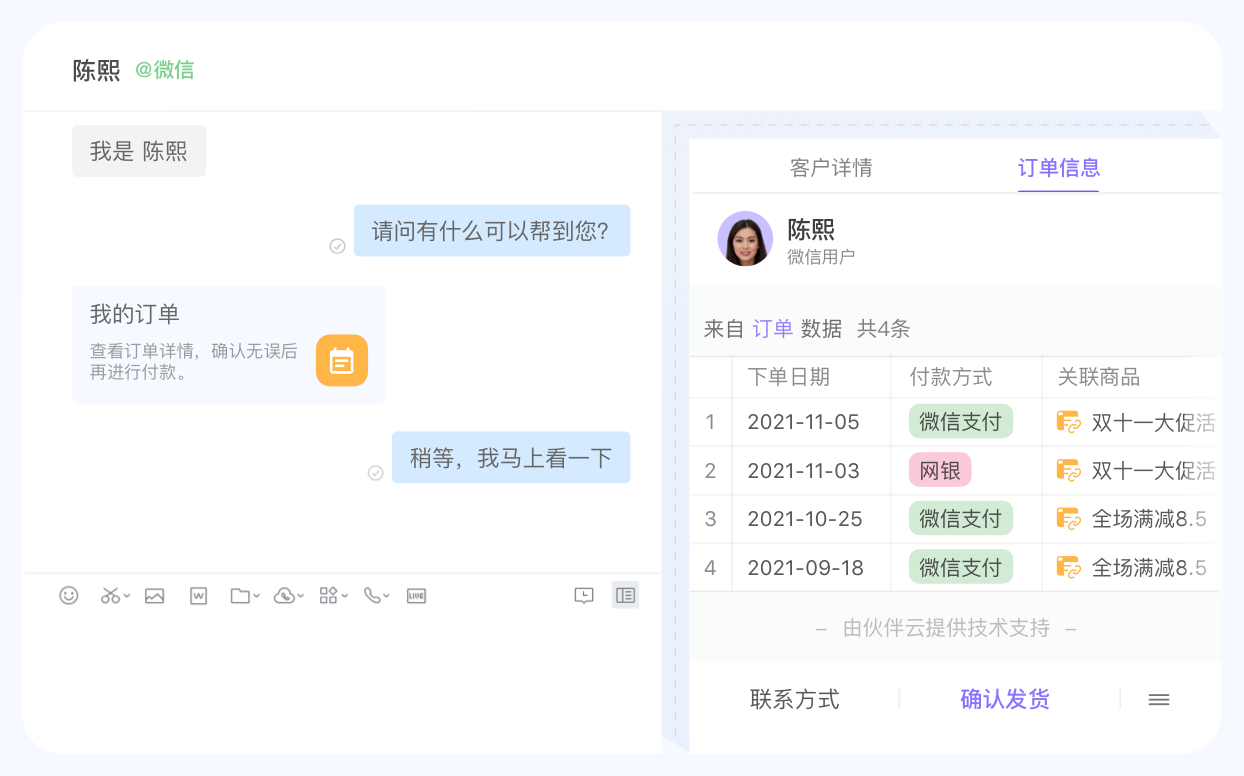Viewport: 1244px width, 776px height.
Task: Toggle the sidebar panel icon
Action: pyautogui.click(x=625, y=596)
